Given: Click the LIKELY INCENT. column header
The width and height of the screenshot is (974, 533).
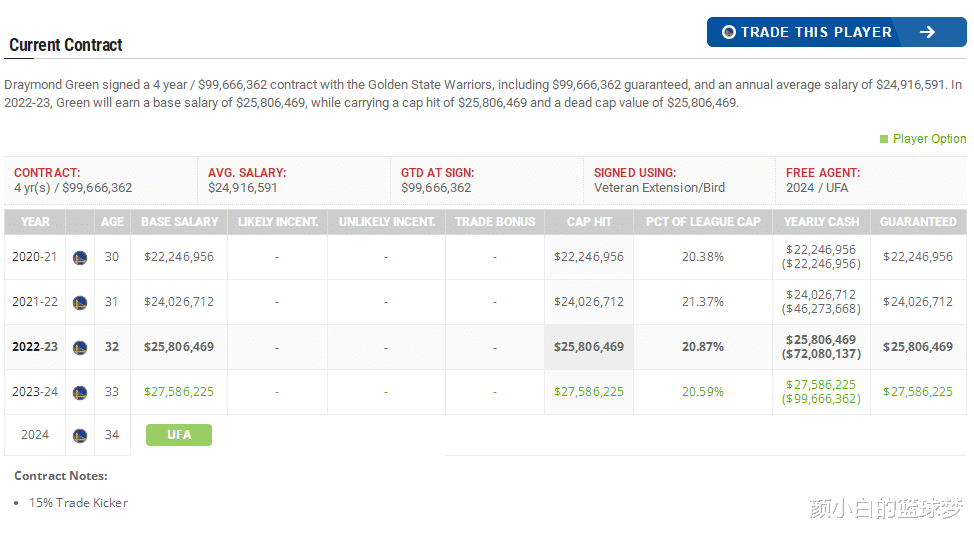Looking at the screenshot, I should point(278,222).
